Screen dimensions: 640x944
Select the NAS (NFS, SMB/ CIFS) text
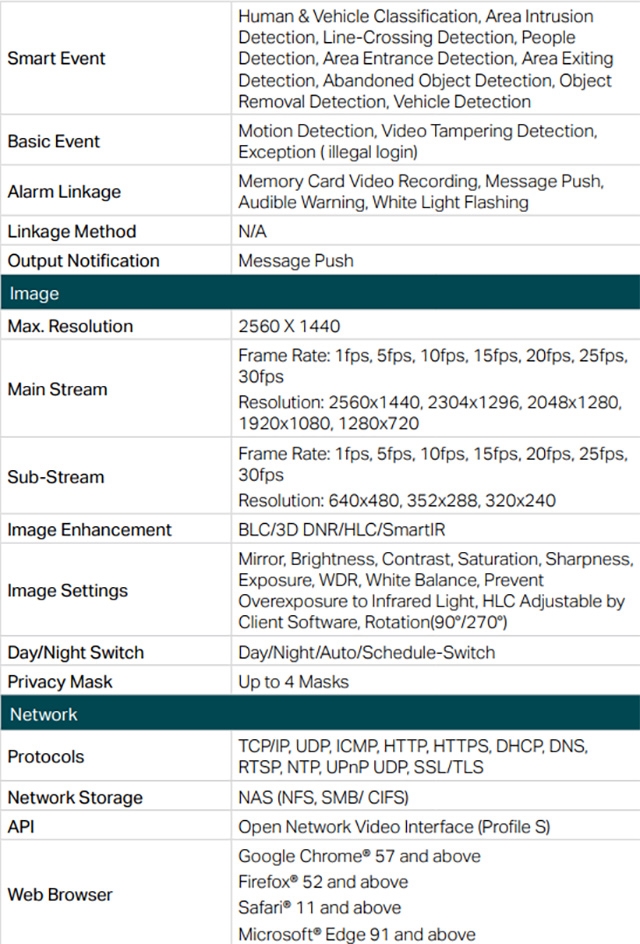point(323,798)
